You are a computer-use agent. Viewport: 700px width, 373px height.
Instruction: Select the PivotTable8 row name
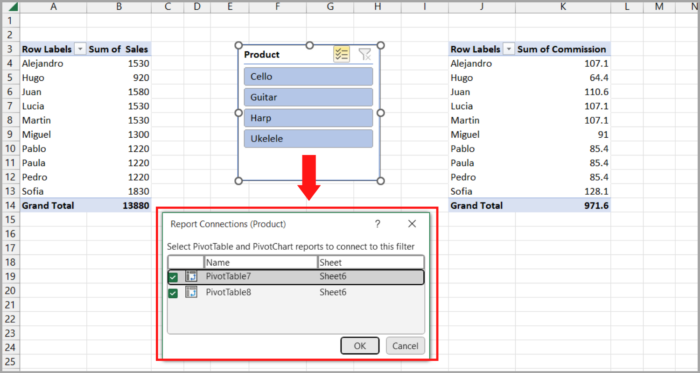click(x=229, y=293)
